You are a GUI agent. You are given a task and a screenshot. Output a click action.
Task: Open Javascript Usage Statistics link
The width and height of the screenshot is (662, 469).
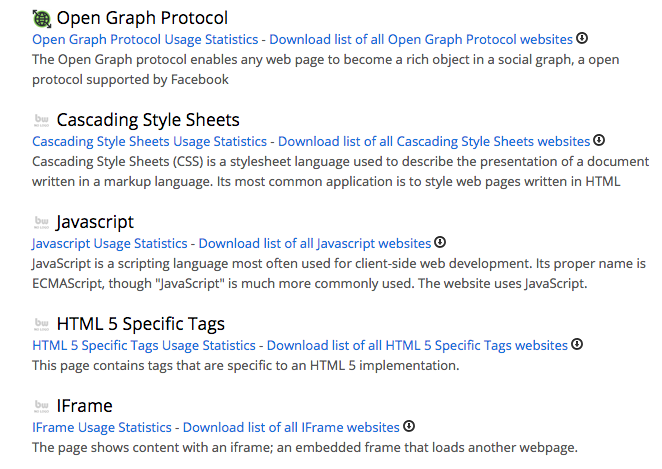[x=110, y=244]
